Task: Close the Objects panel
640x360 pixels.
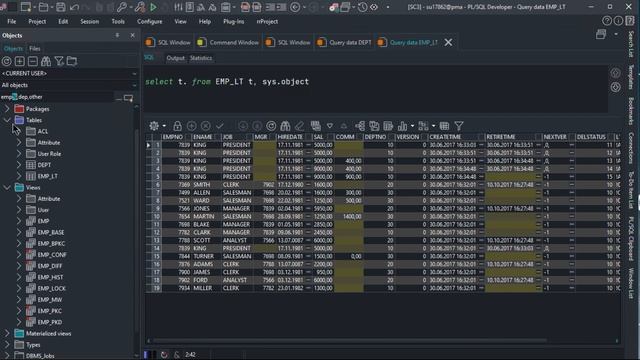Action: point(132,36)
